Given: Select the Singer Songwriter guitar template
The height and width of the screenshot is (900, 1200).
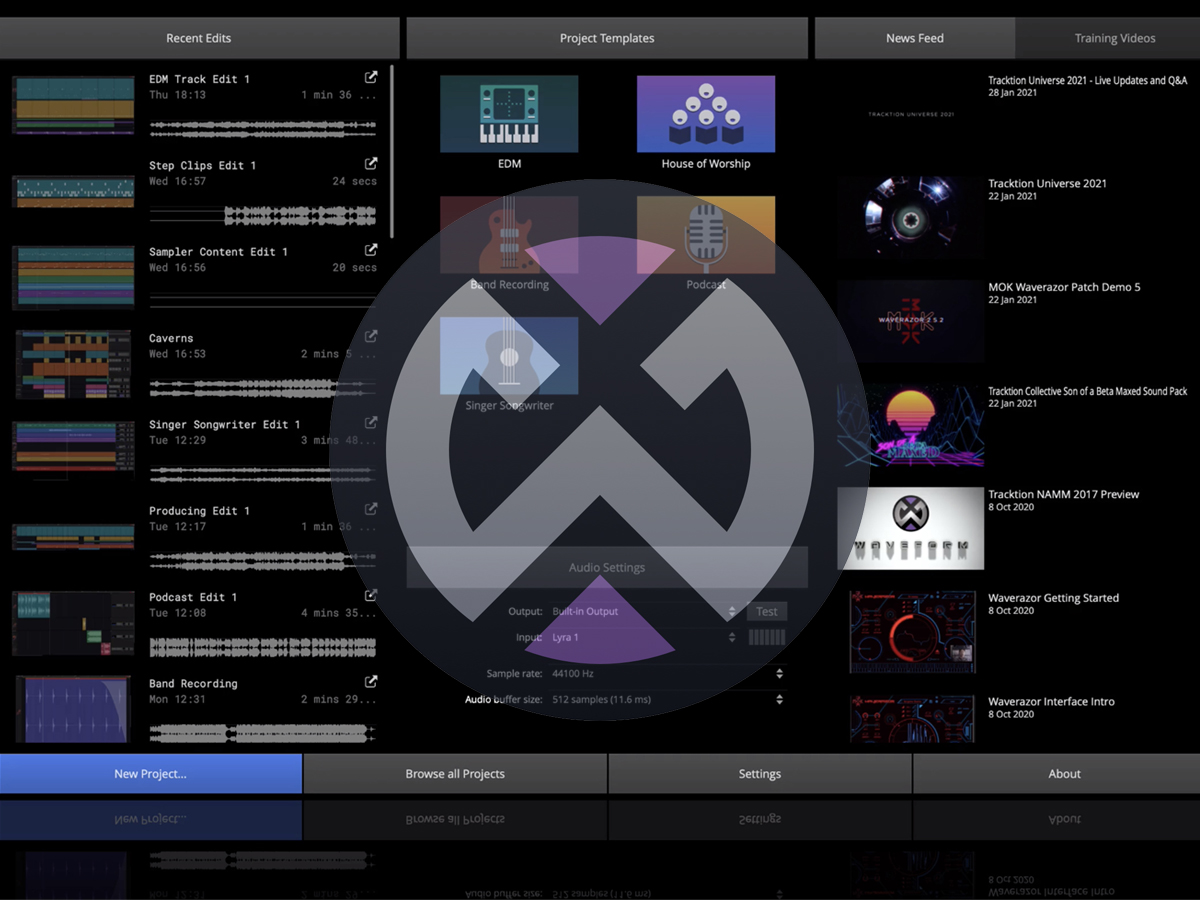Looking at the screenshot, I should (509, 356).
